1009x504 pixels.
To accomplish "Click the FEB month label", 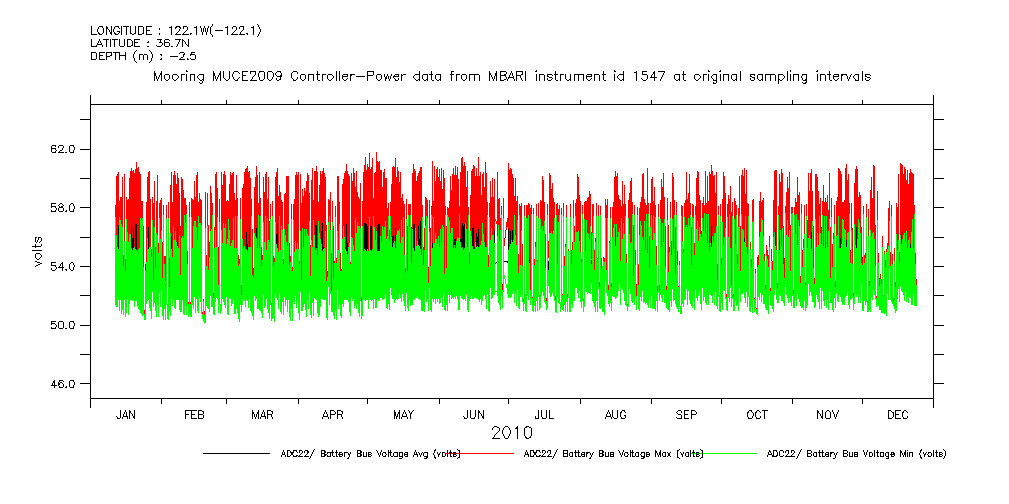I will coord(195,414).
